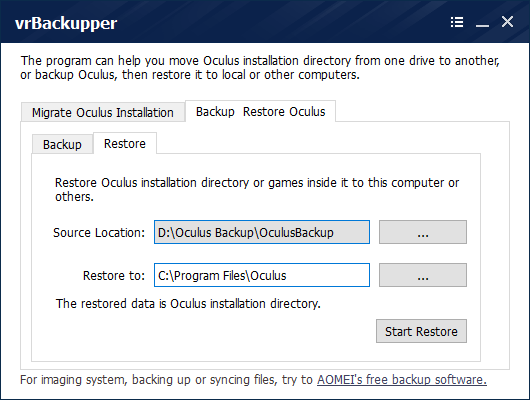The height and width of the screenshot is (400, 530).
Task: Click the Start Restore button
Action: pos(421,331)
